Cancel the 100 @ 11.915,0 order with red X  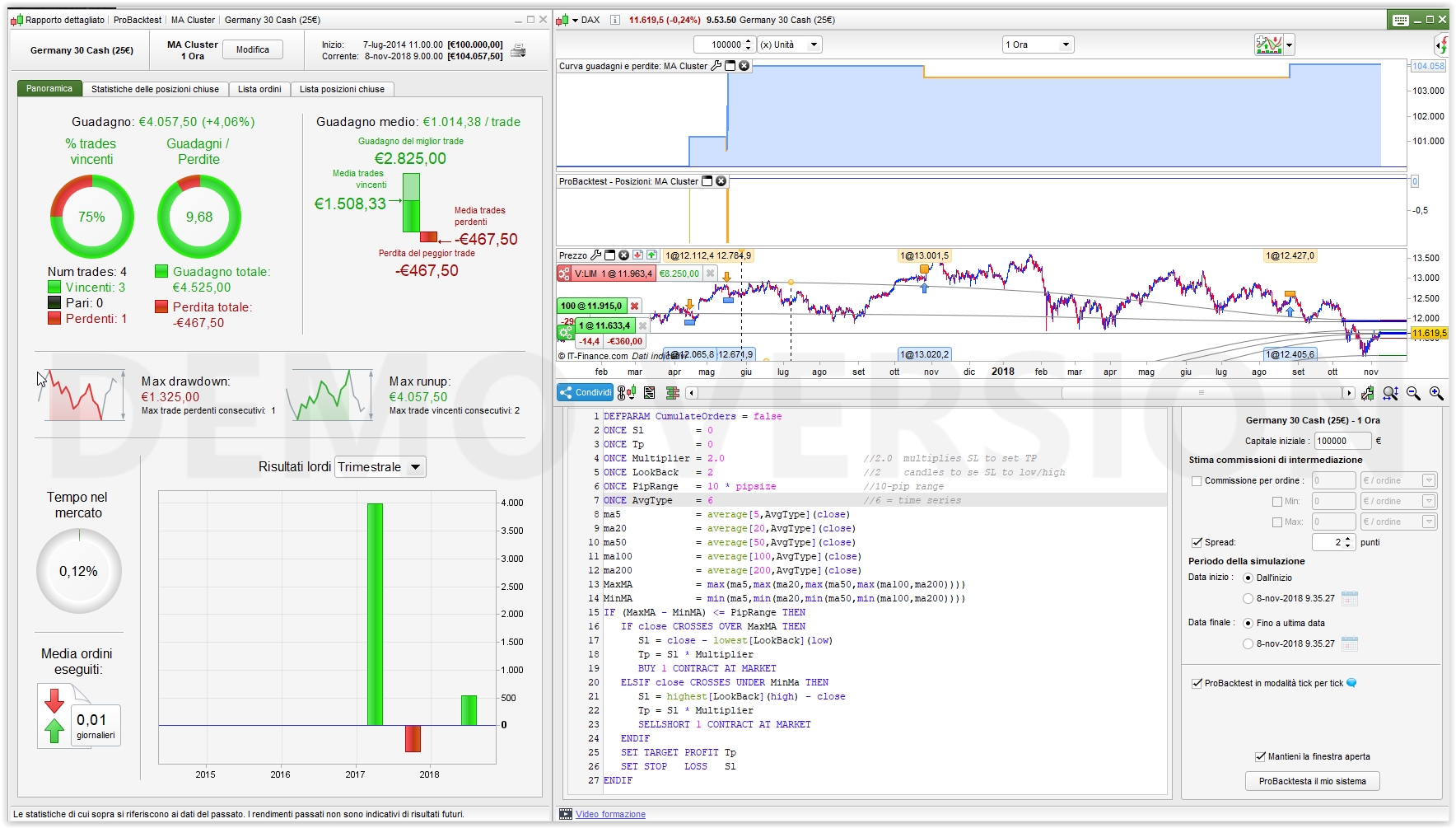pos(634,306)
